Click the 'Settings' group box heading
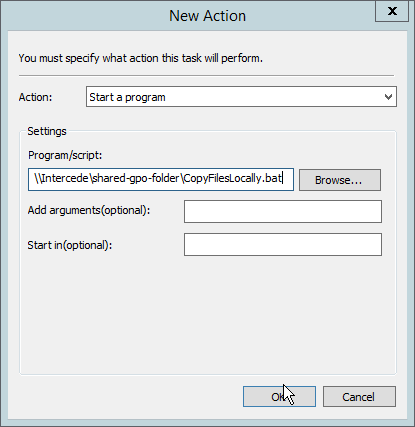This screenshot has height=427, width=415. coord(47,131)
